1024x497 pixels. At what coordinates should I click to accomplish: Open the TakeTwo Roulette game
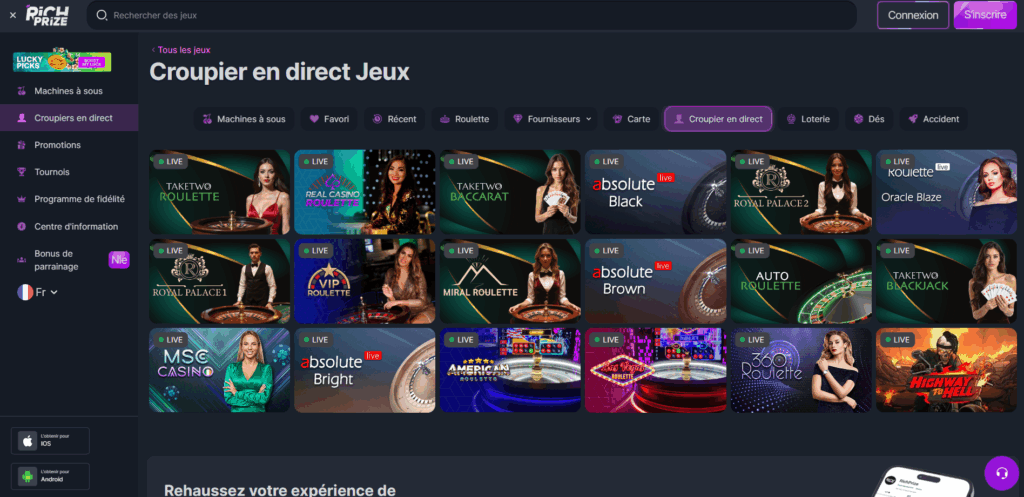[219, 192]
